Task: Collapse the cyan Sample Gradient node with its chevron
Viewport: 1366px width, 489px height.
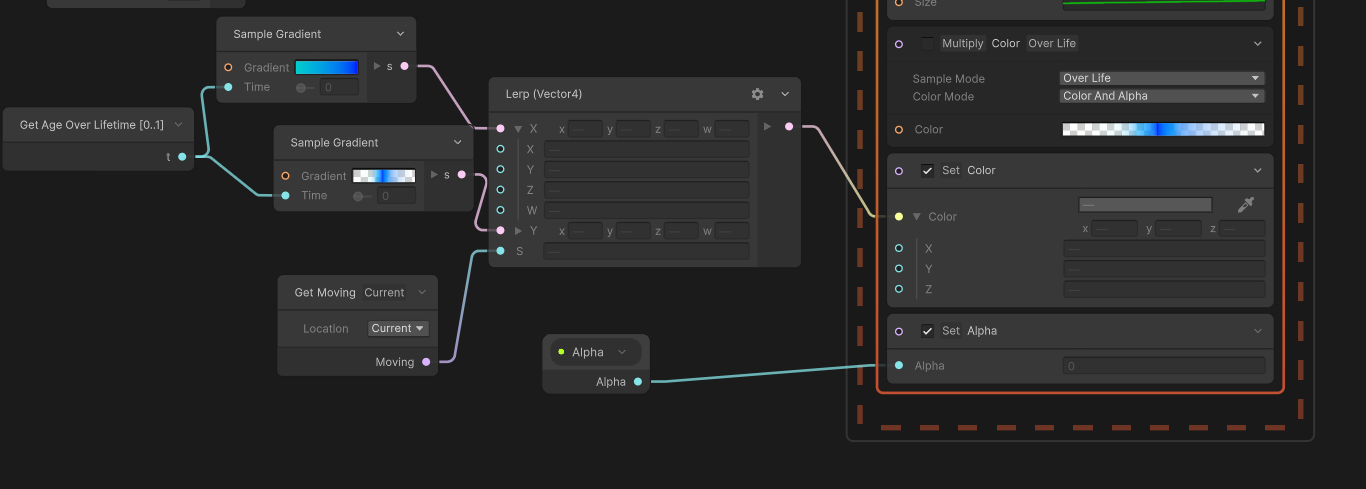Action: point(401,34)
